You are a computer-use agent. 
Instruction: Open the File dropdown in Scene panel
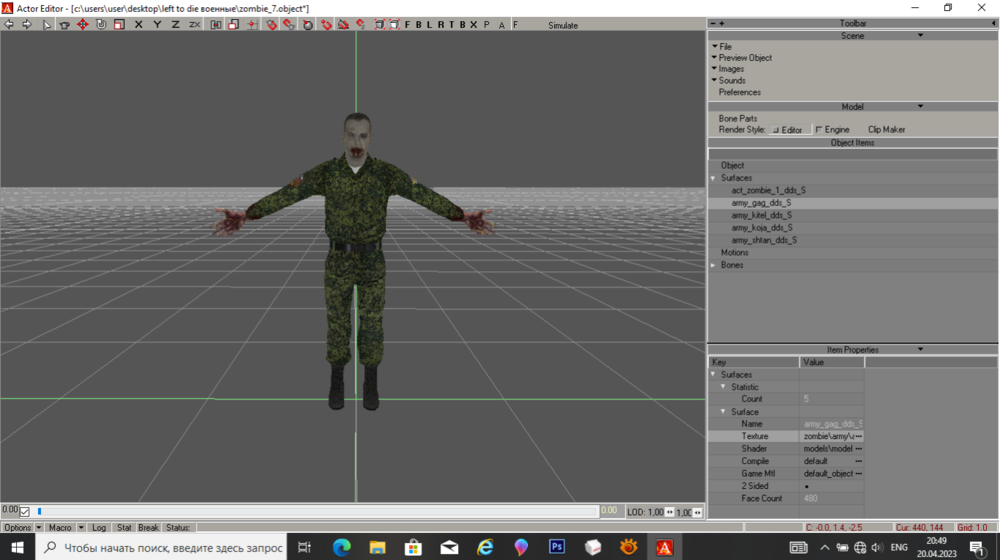tap(724, 46)
